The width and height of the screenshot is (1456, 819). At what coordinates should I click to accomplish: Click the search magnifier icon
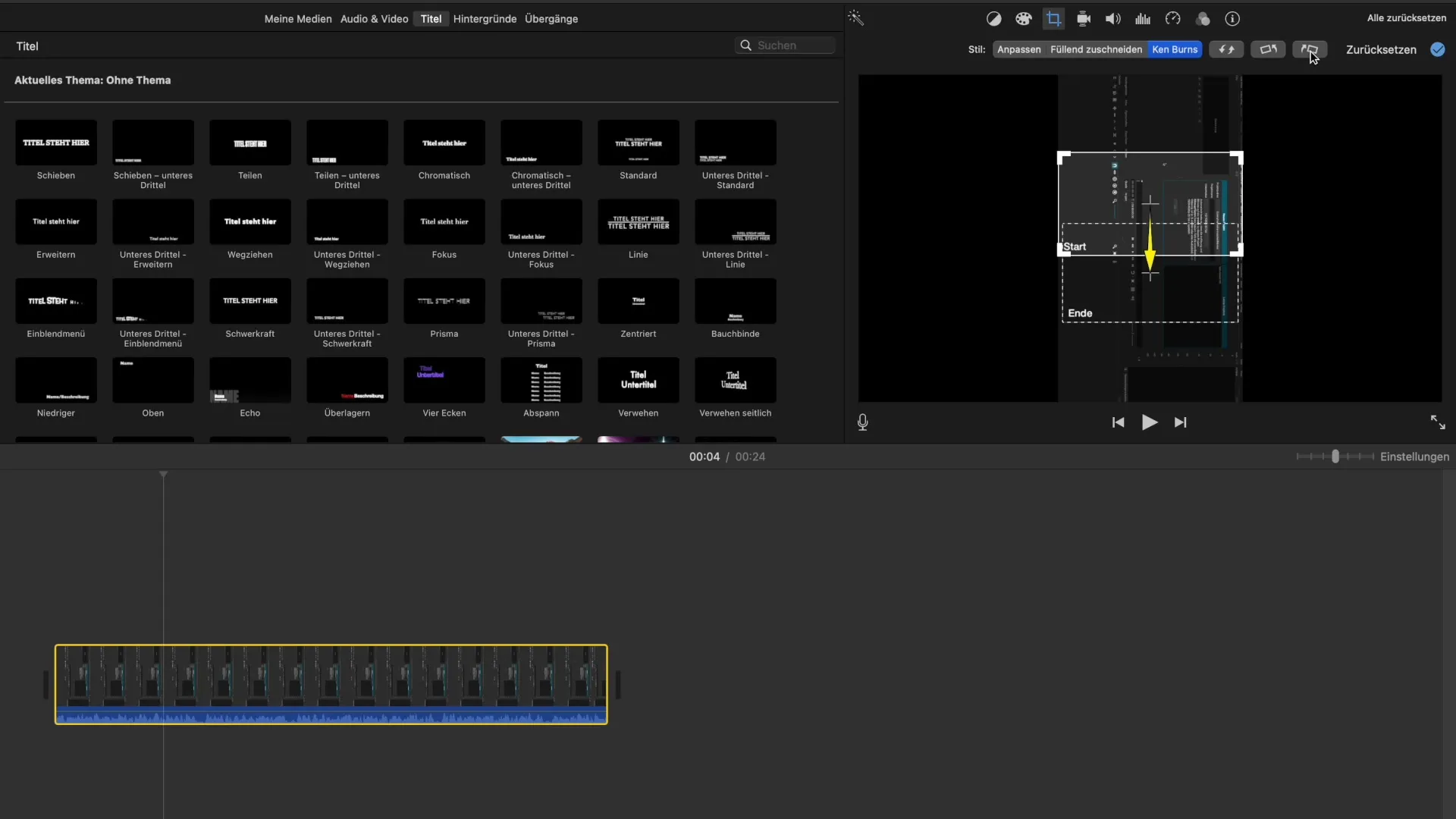tap(745, 45)
